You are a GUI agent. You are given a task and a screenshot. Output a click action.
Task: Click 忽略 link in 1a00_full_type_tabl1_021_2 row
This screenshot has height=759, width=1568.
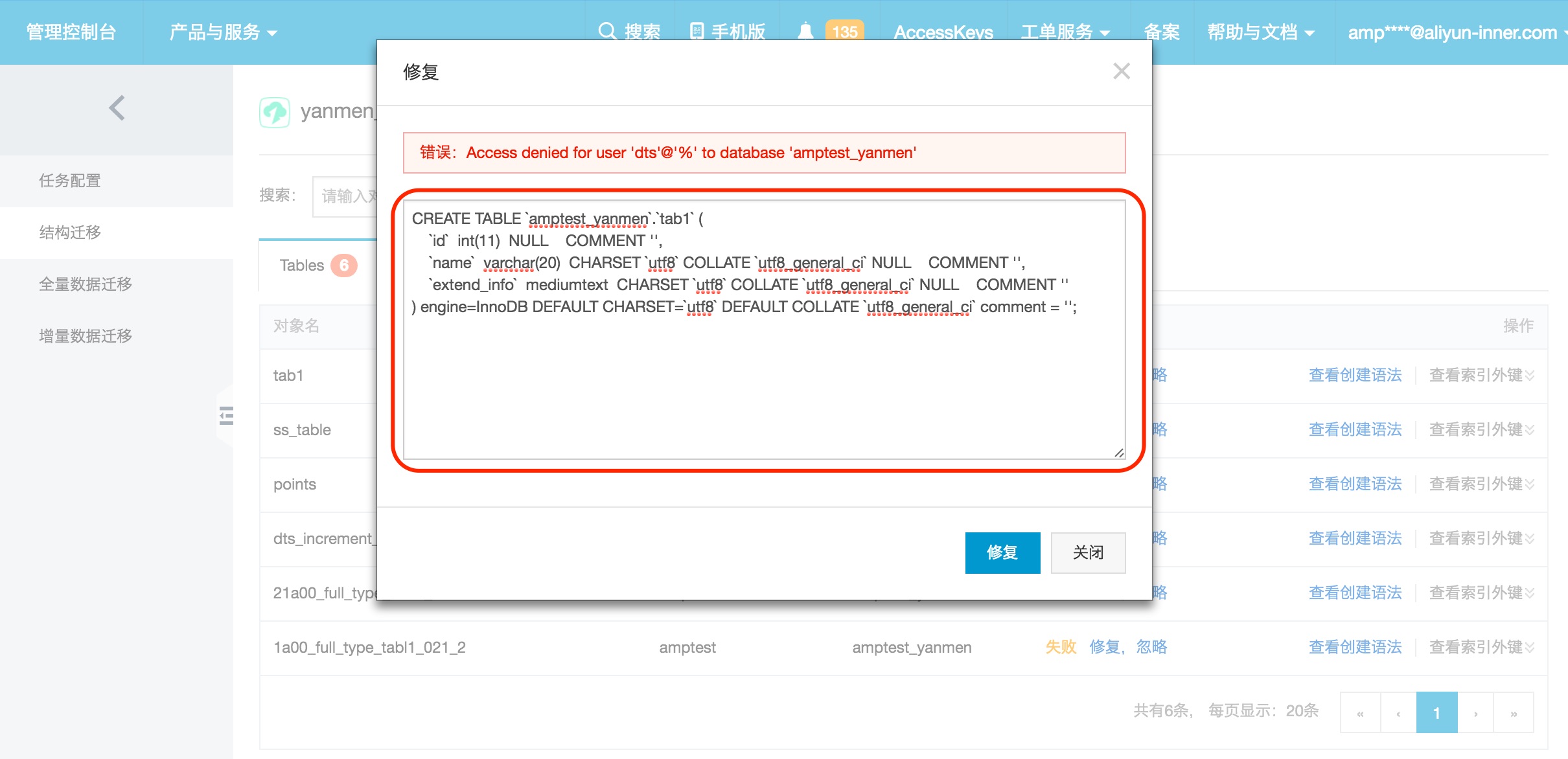click(1151, 647)
